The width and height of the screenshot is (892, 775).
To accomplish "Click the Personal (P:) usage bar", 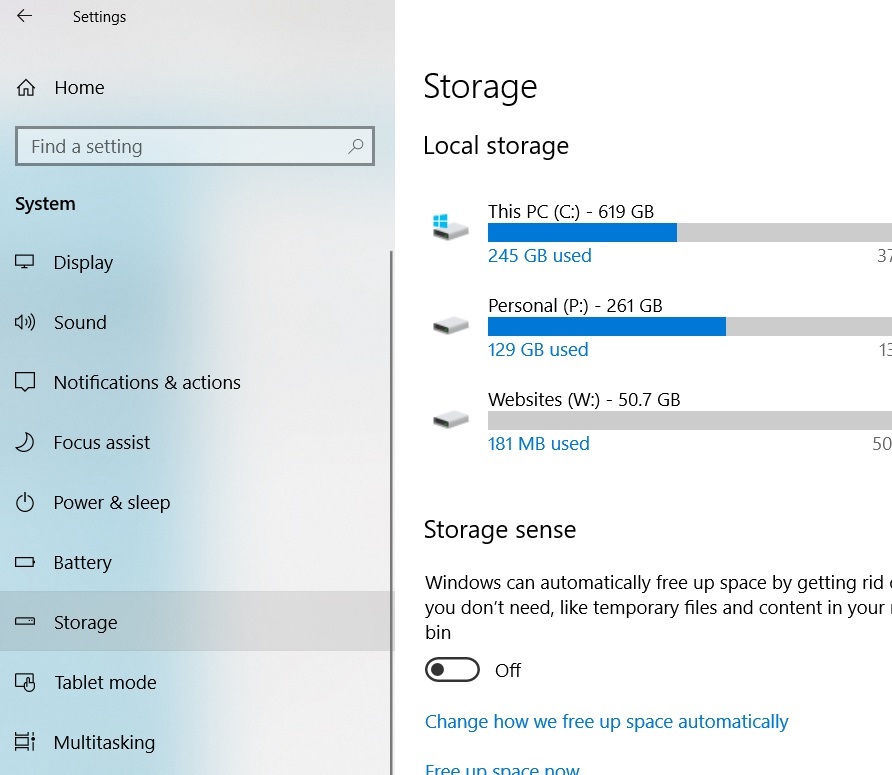I will (689, 327).
